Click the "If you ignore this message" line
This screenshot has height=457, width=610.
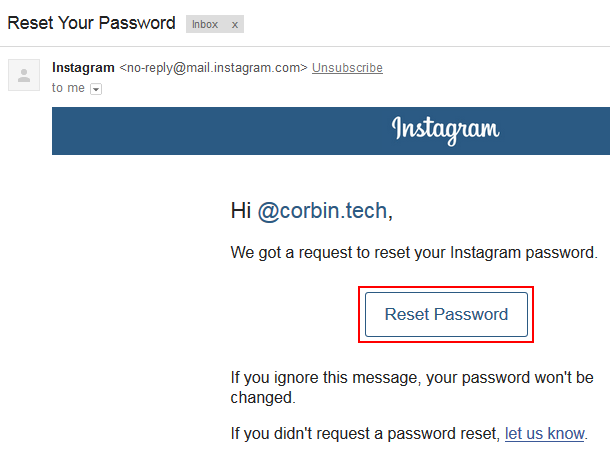point(412,378)
